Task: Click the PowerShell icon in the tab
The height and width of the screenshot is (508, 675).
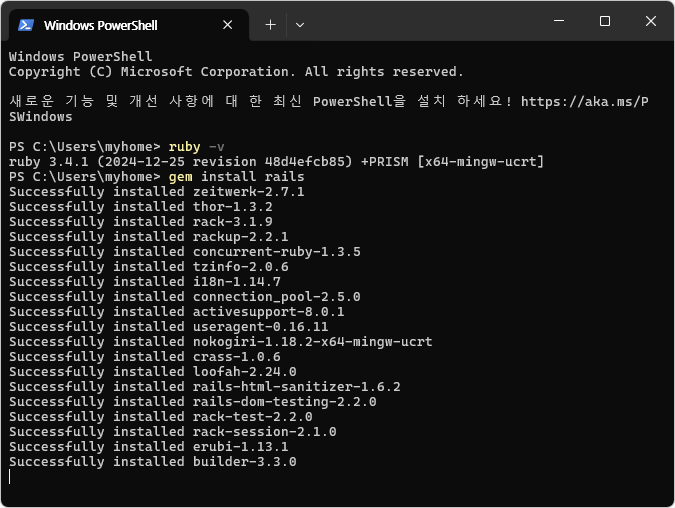Action: tap(26, 25)
